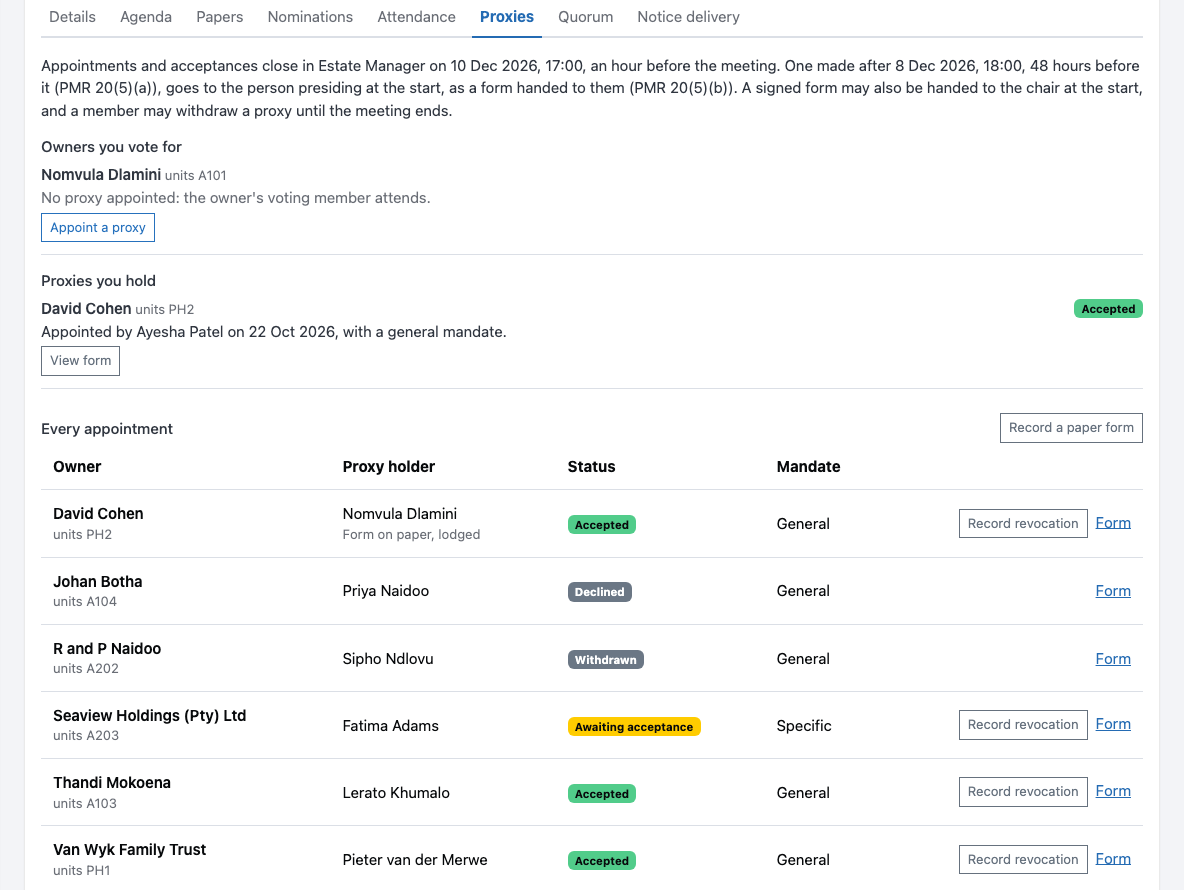Screen dimensions: 1184x890
Task: Click the 'Form on paper, lodged' note
Action: pos(412,534)
